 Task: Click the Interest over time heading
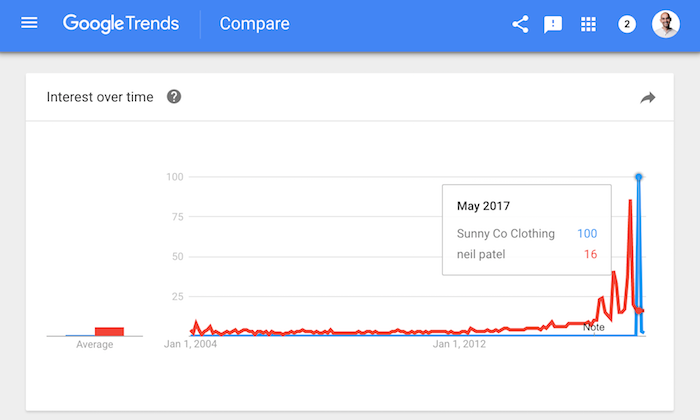click(101, 97)
